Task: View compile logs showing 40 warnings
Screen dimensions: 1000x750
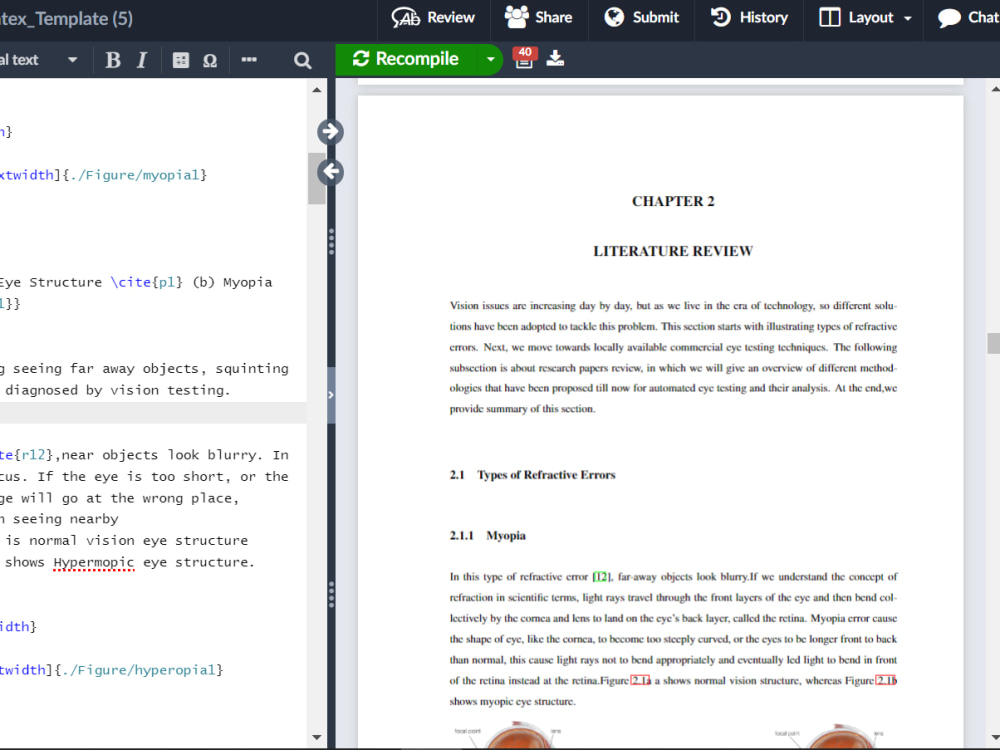Action: pyautogui.click(x=522, y=59)
